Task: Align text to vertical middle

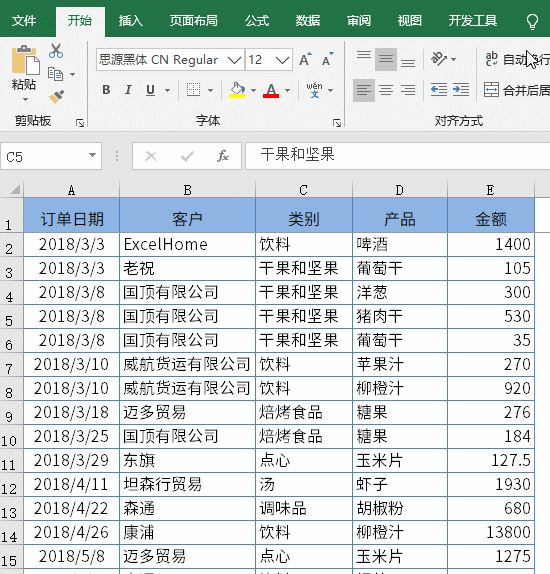Action: 386,59
